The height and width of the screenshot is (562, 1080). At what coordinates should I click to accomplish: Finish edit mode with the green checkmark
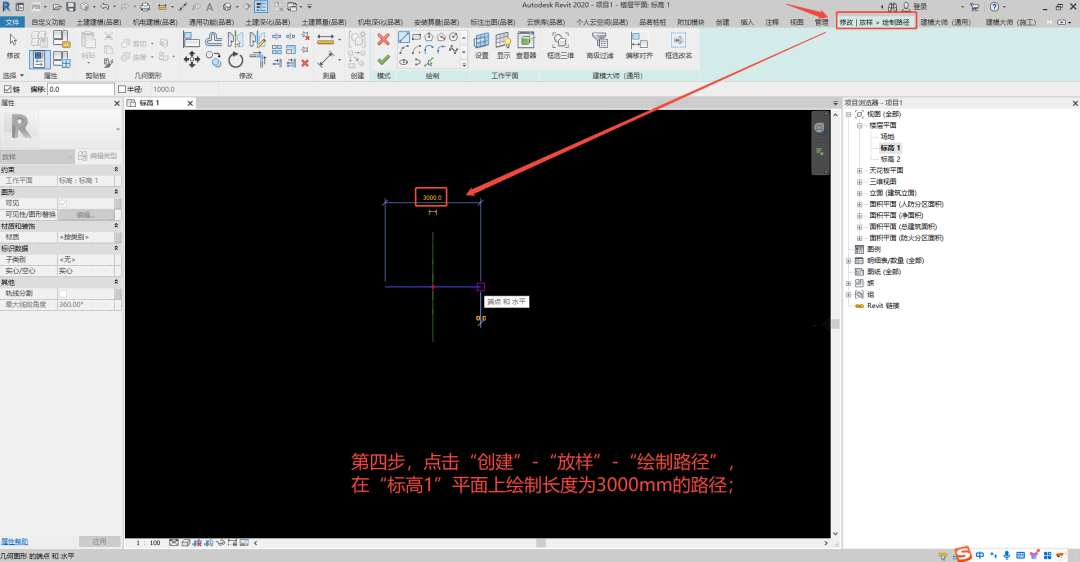384,60
